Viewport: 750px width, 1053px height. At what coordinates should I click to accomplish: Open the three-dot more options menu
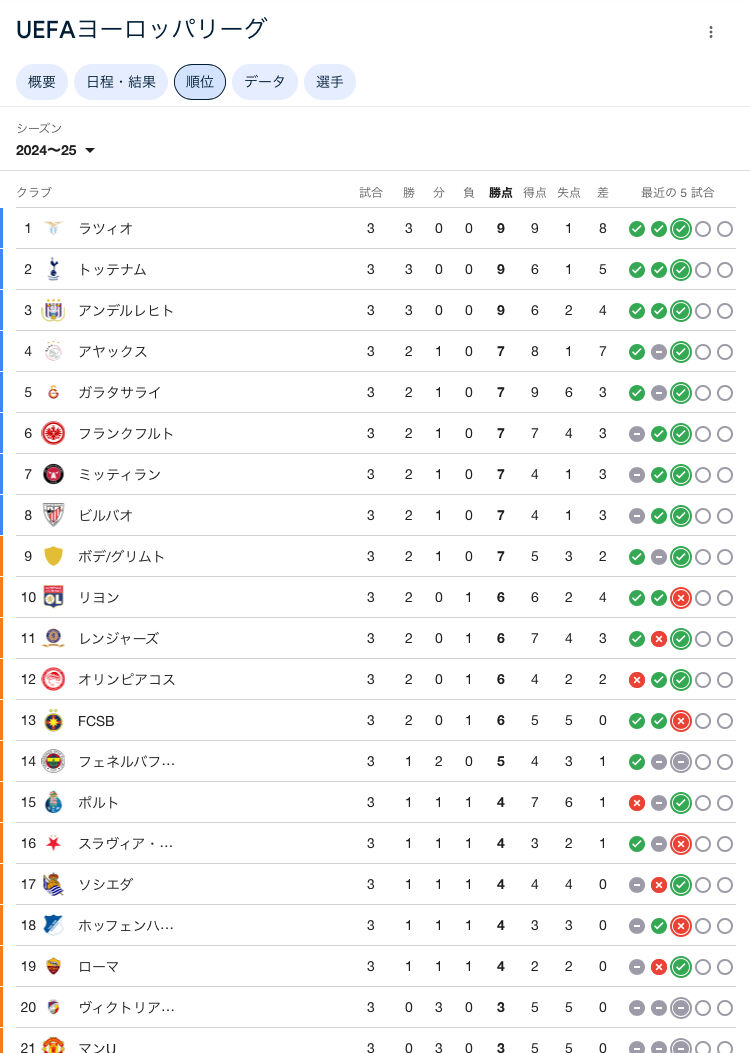[710, 32]
